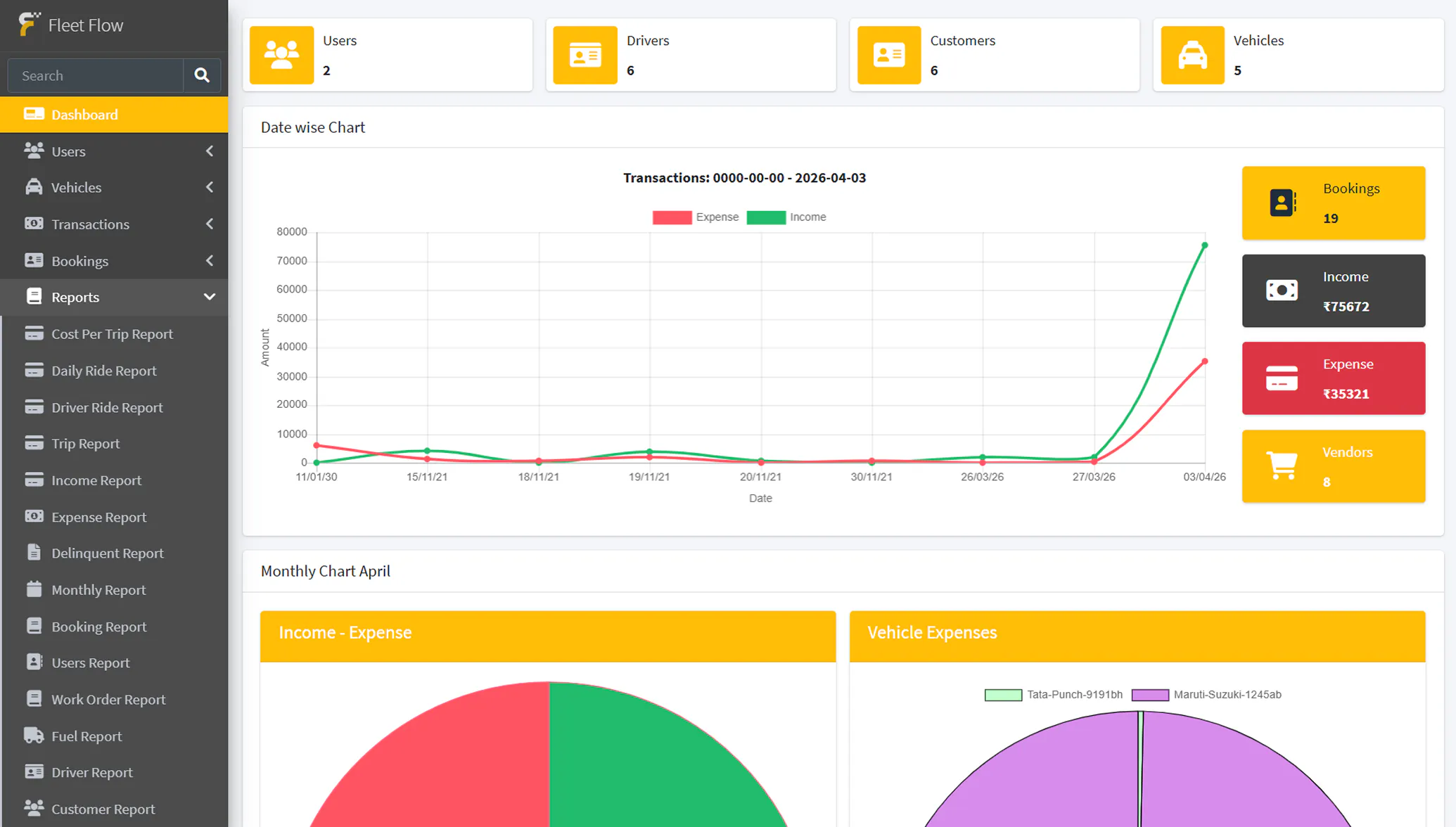1456x827 pixels.
Task: Toggle the Expense series in chart legend
Action: (696, 217)
